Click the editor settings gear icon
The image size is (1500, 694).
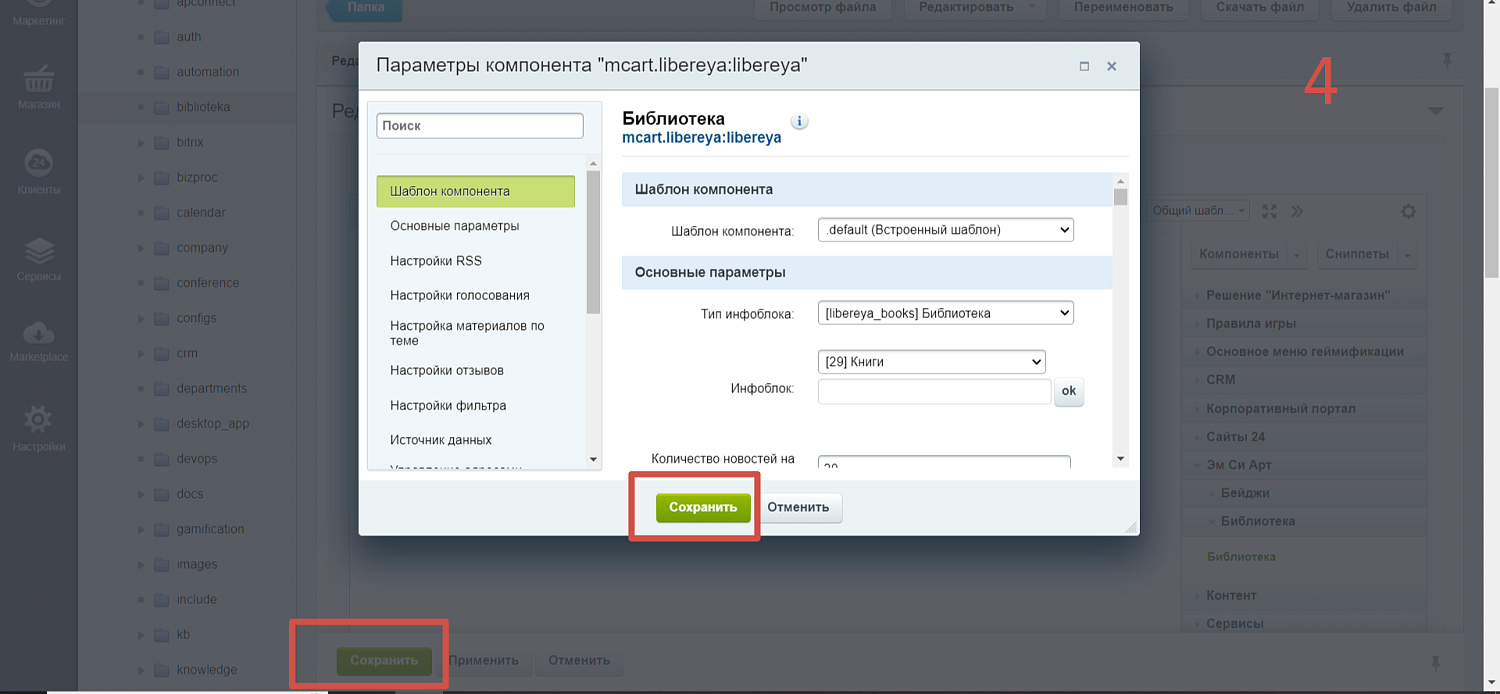(1408, 211)
